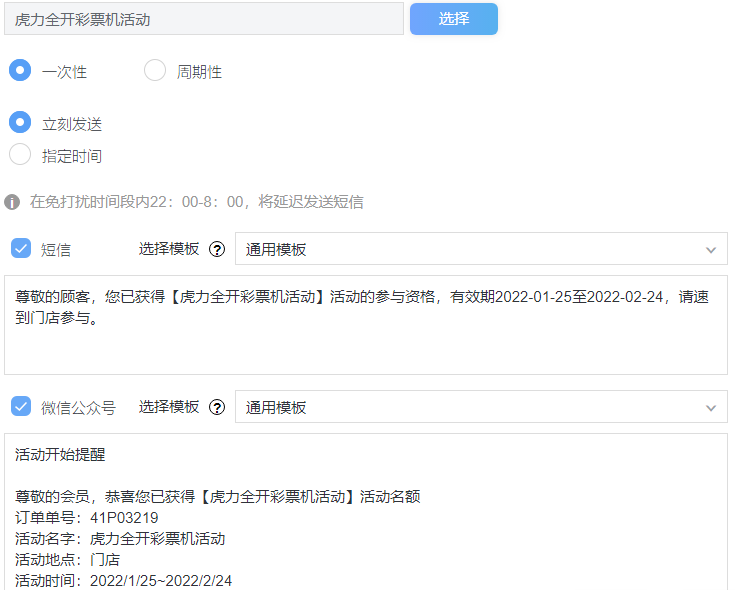Click the chevron arrow of the 短信 template dropdown
Image resolution: width=735 pixels, height=590 pixels.
click(711, 250)
